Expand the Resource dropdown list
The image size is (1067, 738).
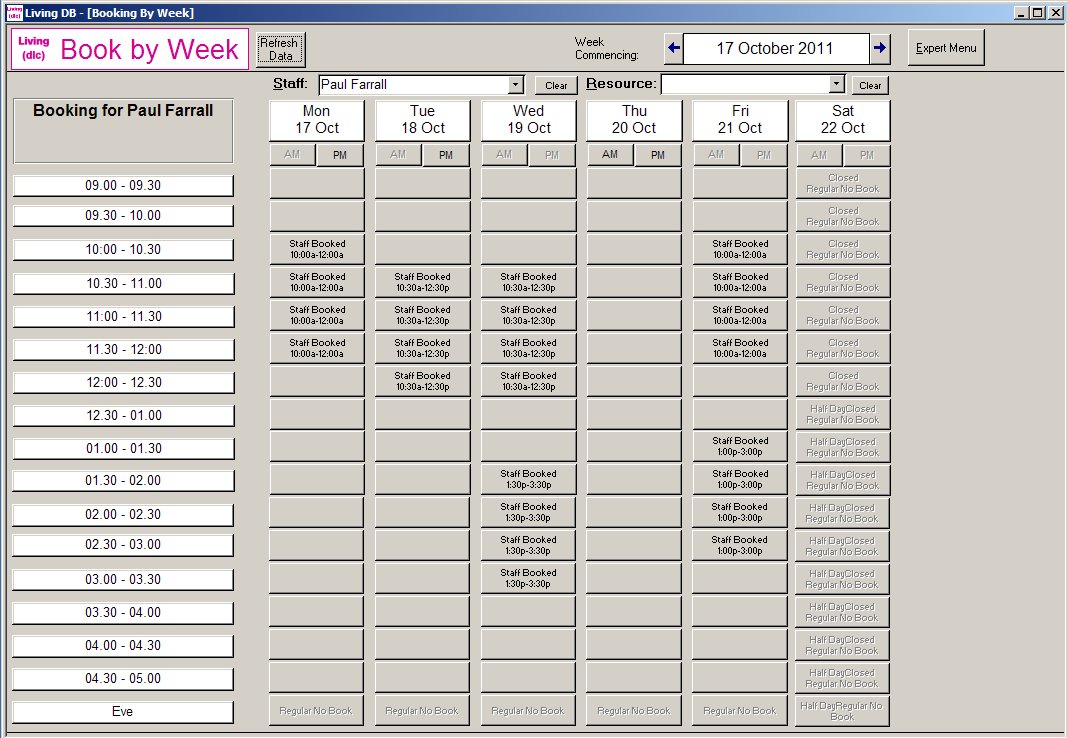click(x=837, y=85)
